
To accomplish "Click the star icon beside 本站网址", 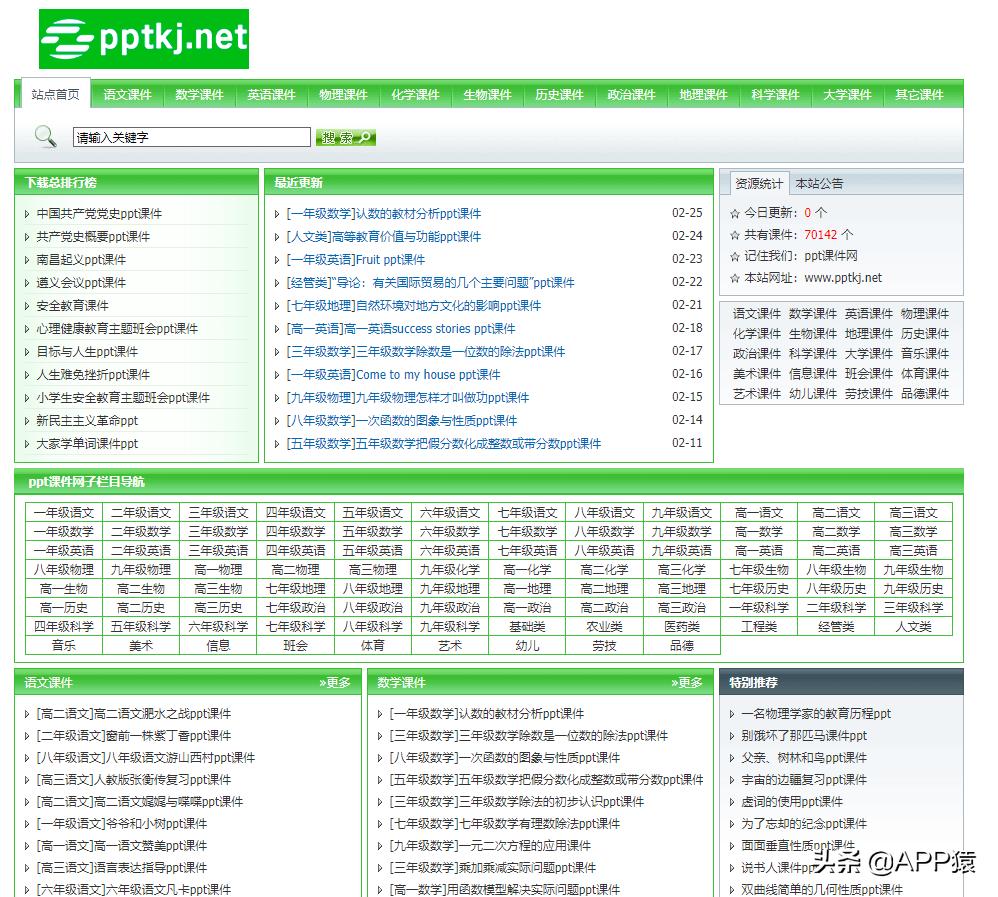I will pyautogui.click(x=735, y=278).
